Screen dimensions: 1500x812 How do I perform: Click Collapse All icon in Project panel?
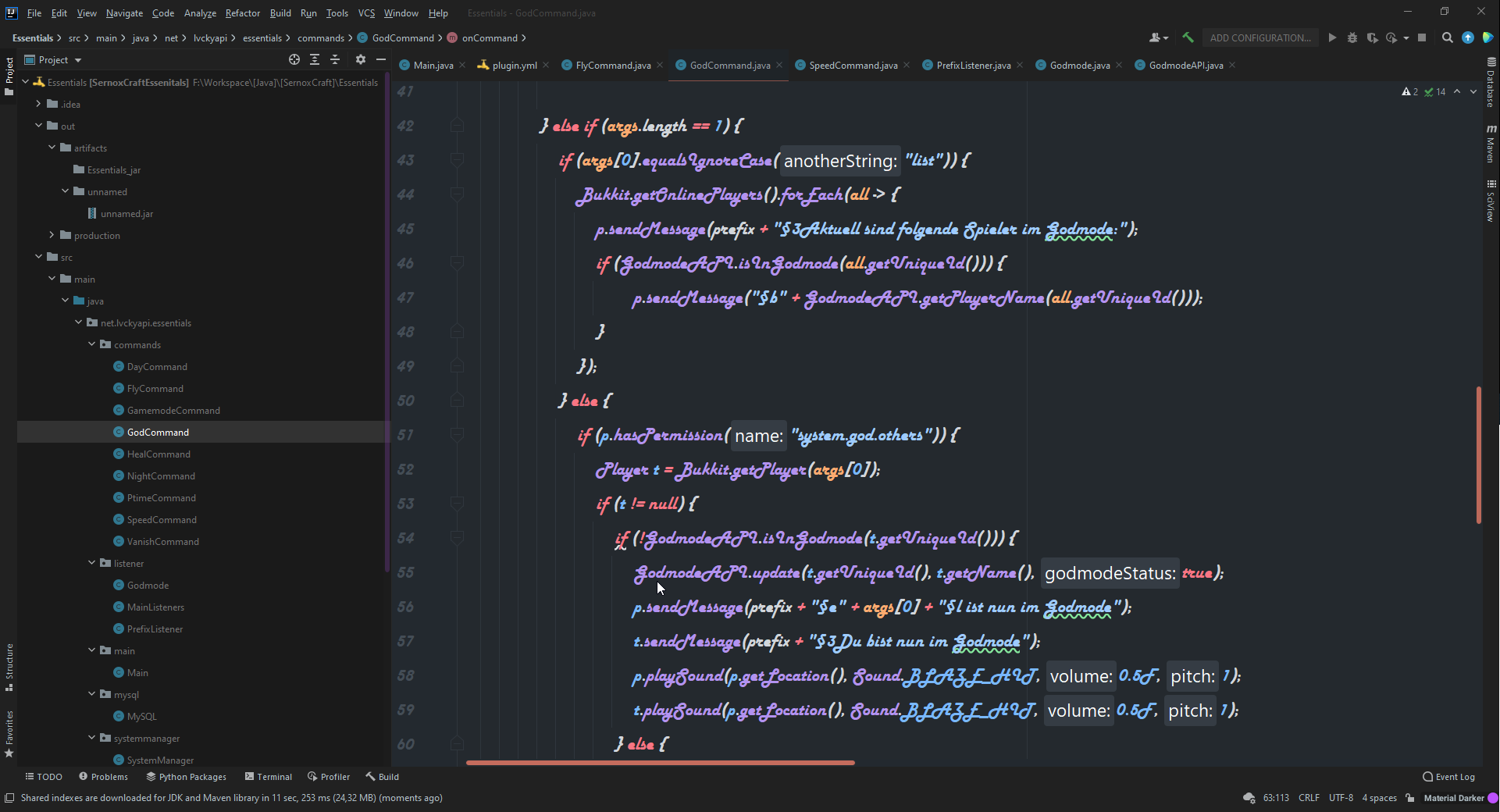(335, 59)
